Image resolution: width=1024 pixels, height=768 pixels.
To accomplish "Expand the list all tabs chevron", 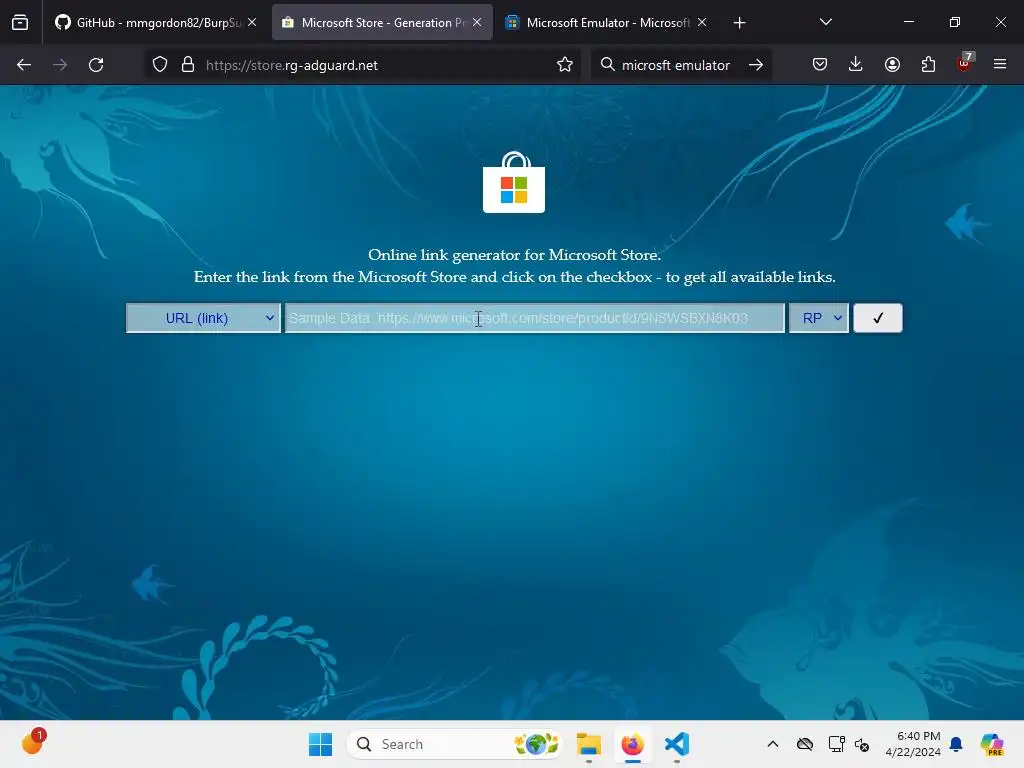I will pyautogui.click(x=825, y=22).
